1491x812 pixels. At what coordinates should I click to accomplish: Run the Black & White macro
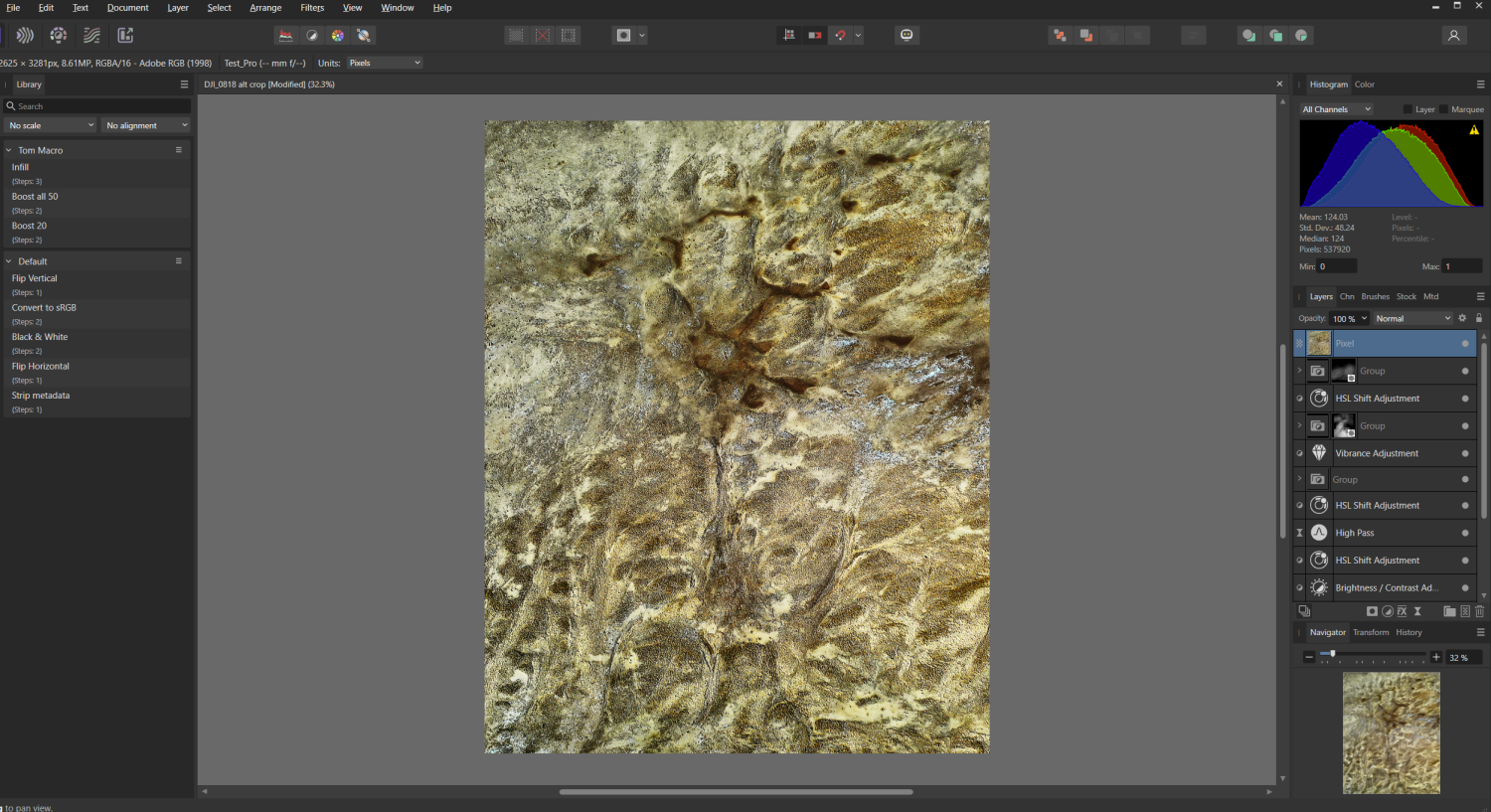click(x=40, y=337)
